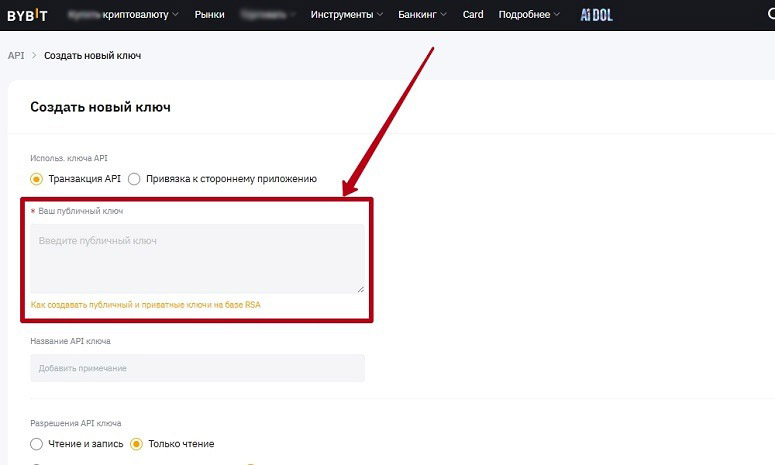Expand the Банкинг dropdown menu
Viewport: 775px width, 465px height.
pyautogui.click(x=426, y=15)
